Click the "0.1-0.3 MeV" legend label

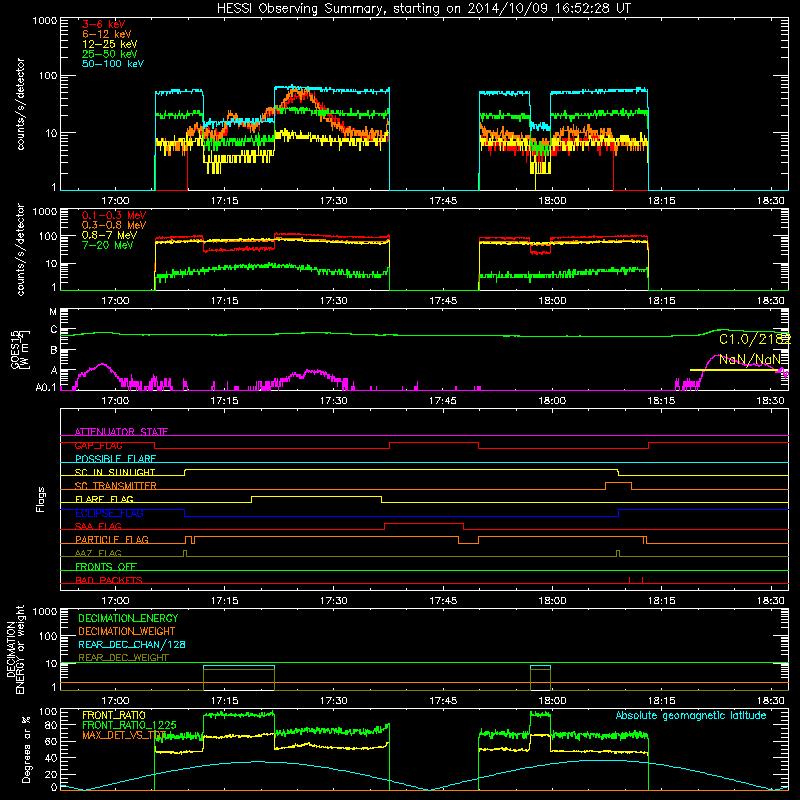coord(114,215)
